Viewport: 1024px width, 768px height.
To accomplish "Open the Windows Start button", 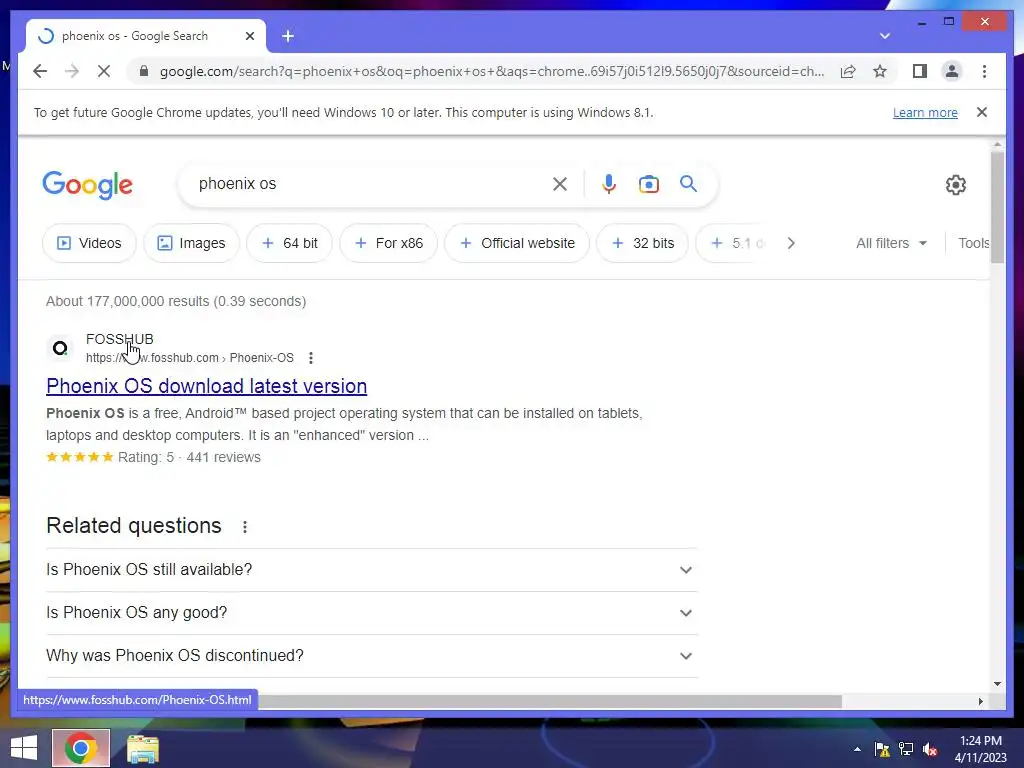I will [24, 748].
